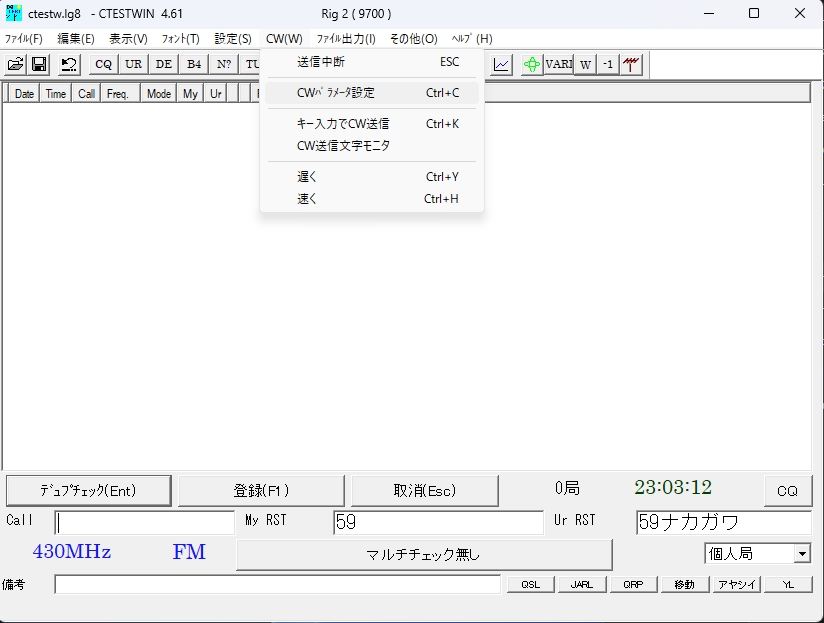Click the undo arrow toolbar icon

pos(69,64)
